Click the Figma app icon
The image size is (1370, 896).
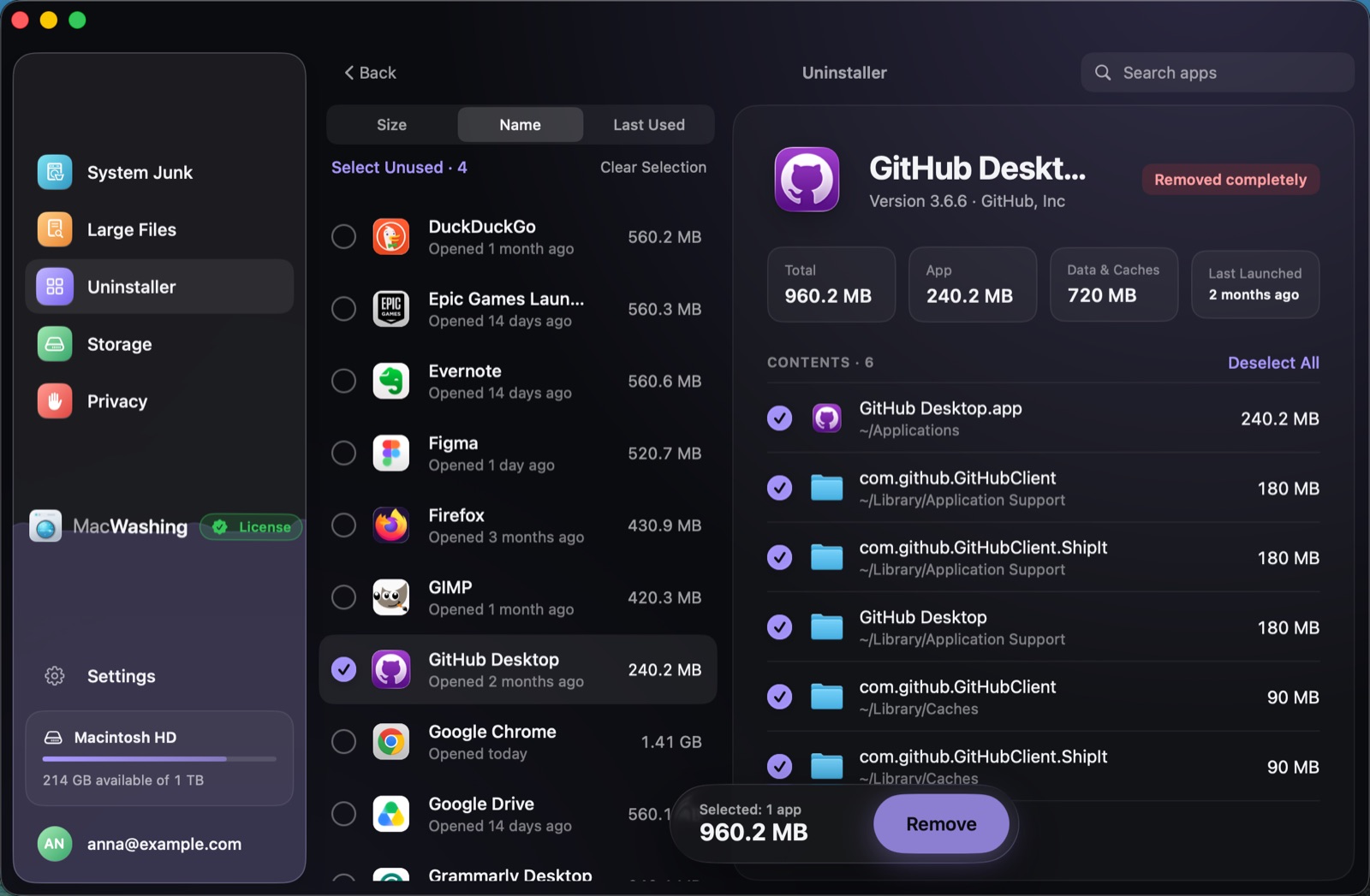(x=391, y=454)
